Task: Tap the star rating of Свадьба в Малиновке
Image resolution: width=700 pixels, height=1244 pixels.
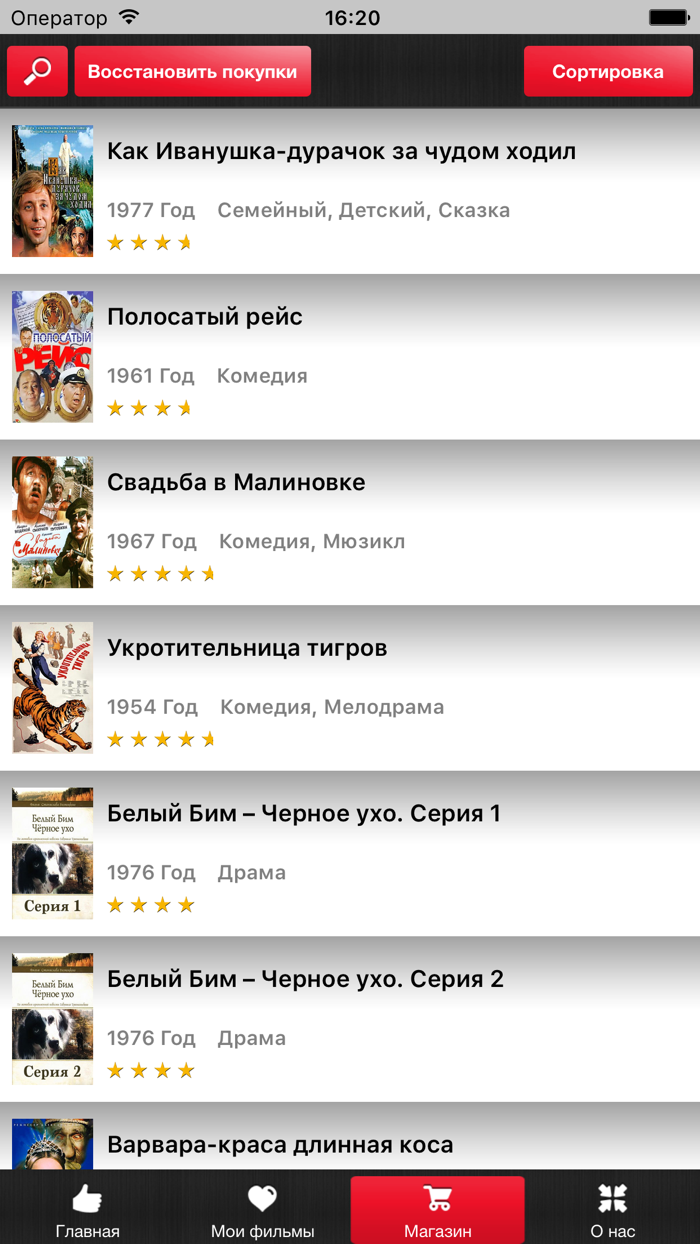Action: tap(160, 573)
